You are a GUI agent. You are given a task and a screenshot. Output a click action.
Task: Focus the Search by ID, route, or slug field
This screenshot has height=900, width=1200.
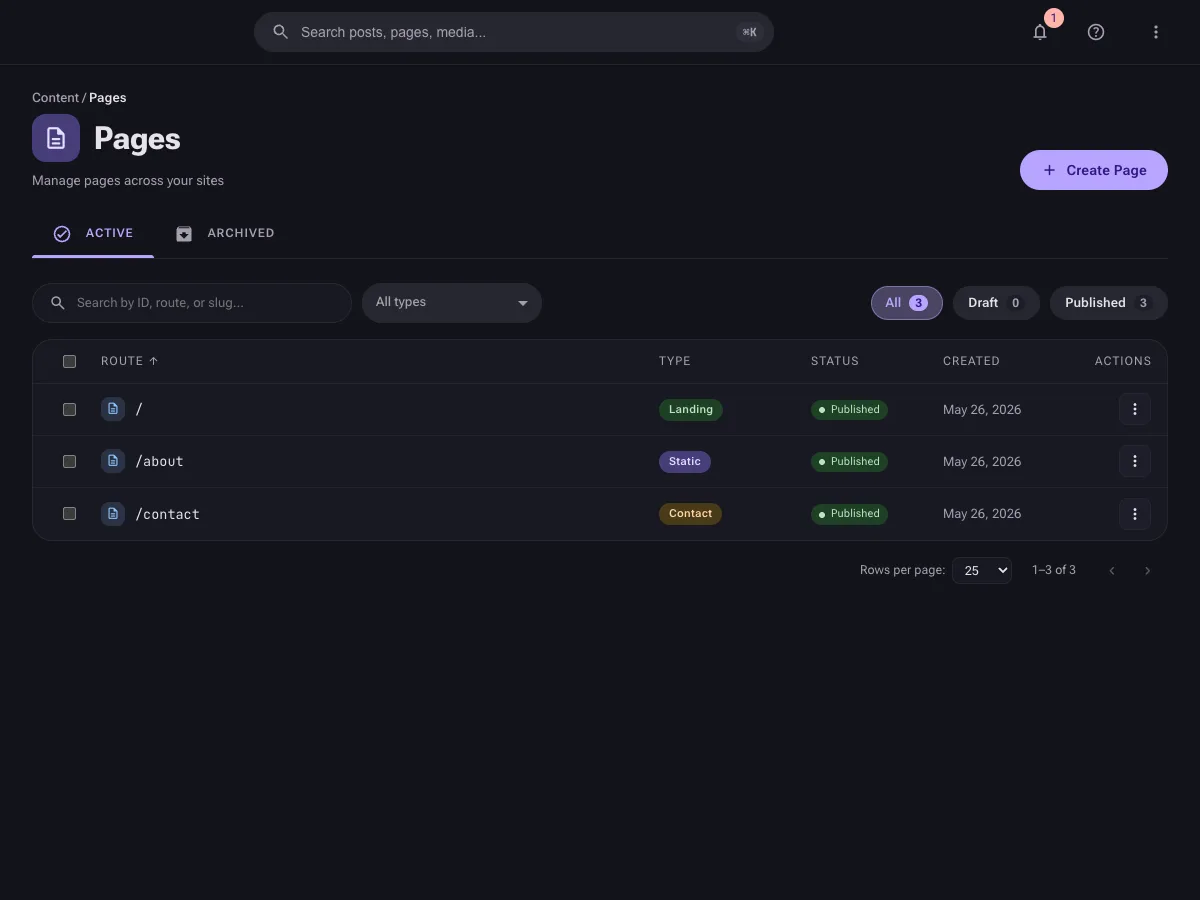(x=192, y=303)
